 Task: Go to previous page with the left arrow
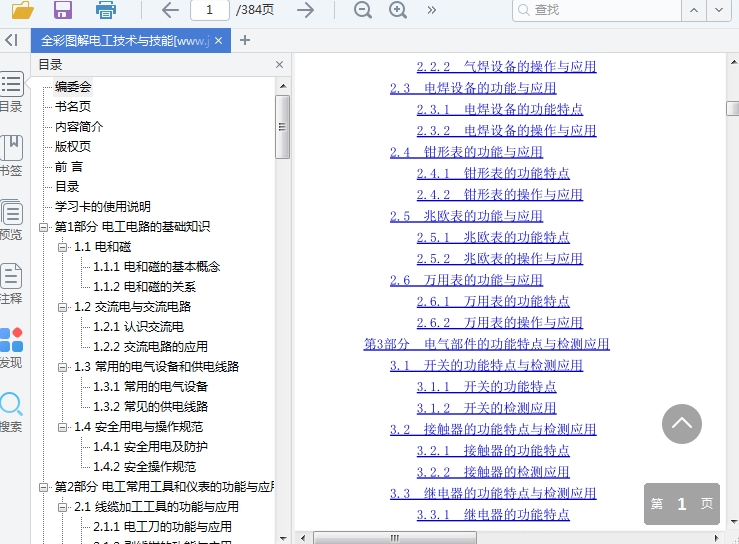click(170, 10)
